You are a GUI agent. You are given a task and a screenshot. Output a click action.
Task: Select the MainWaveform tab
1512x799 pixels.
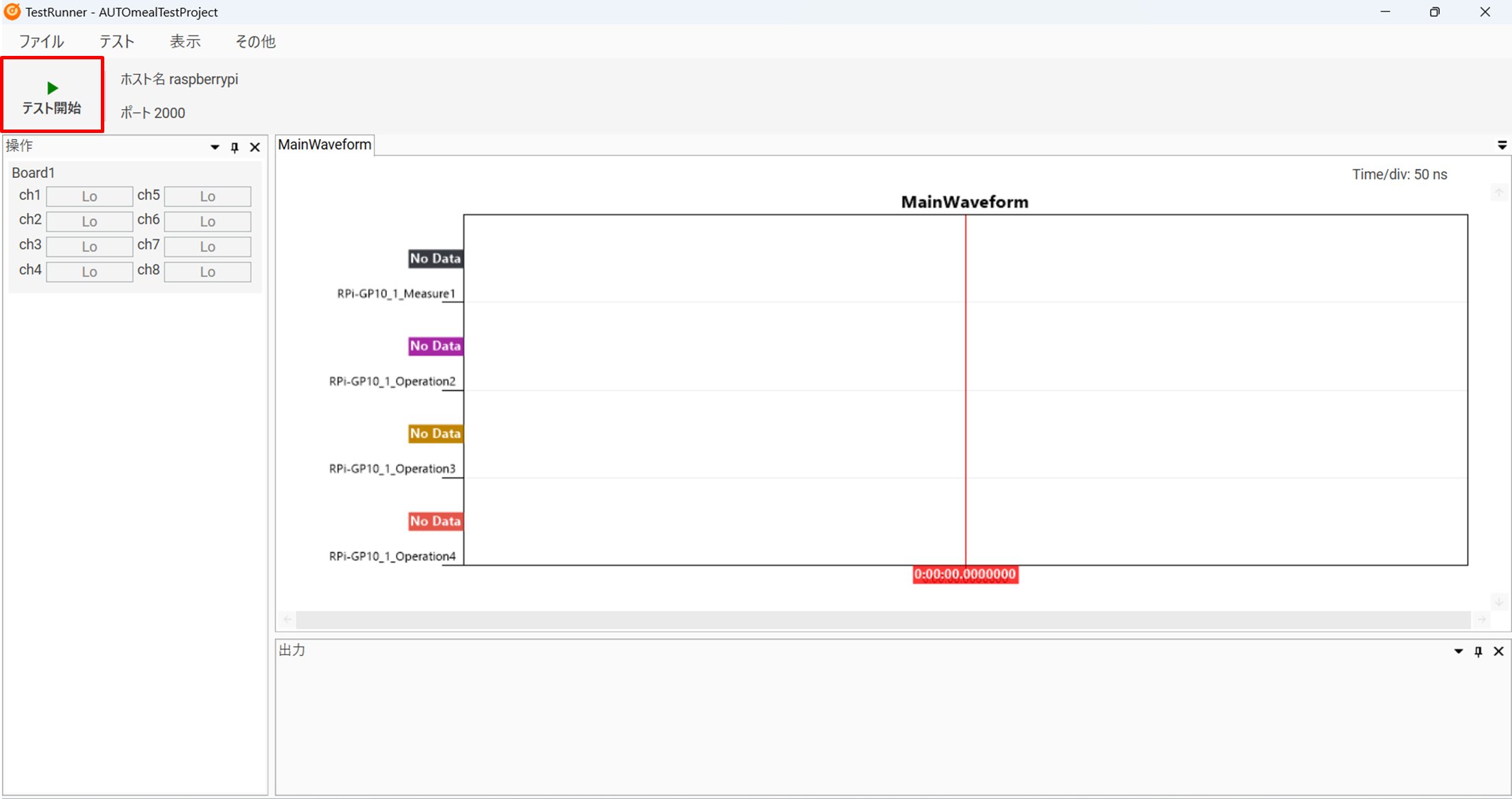(324, 145)
